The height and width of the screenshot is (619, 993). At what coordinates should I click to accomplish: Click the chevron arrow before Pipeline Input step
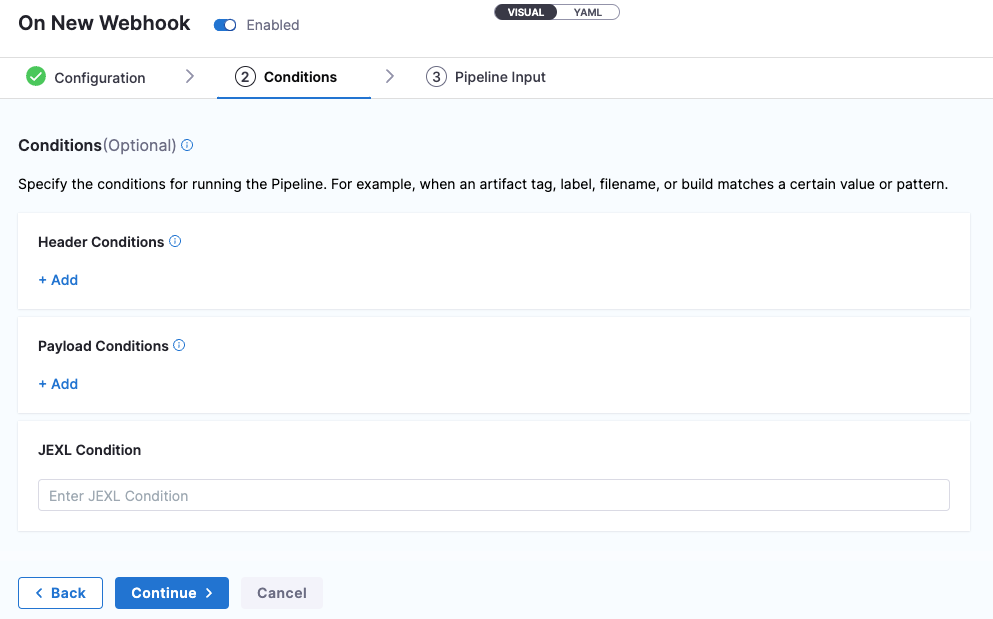(x=390, y=77)
